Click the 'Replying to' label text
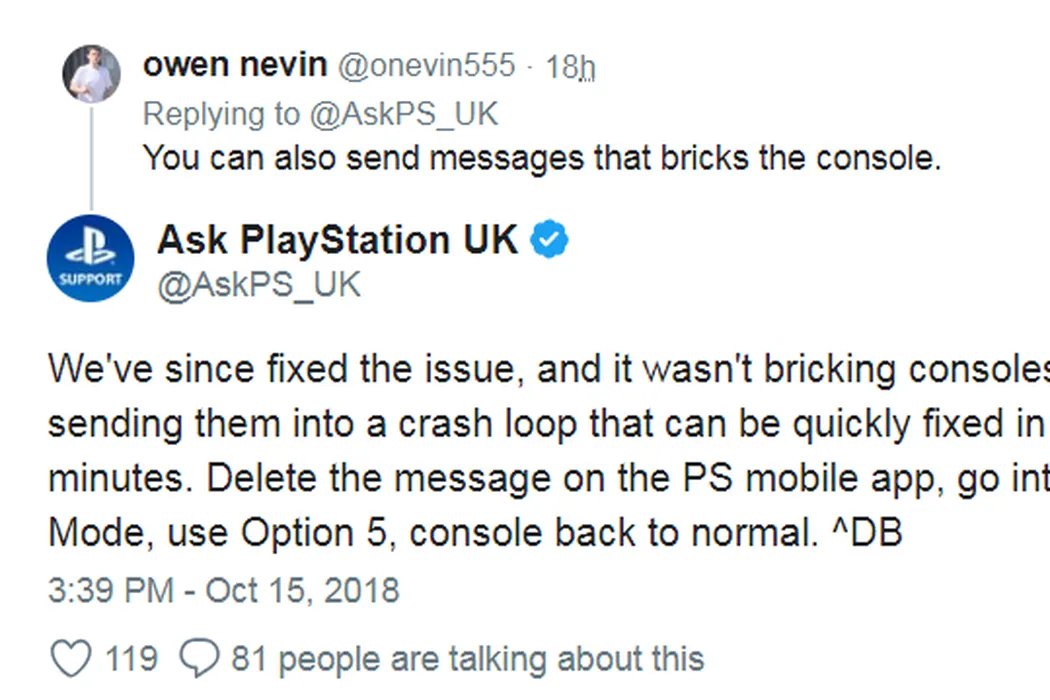The height and width of the screenshot is (700, 1050). tap(220, 114)
